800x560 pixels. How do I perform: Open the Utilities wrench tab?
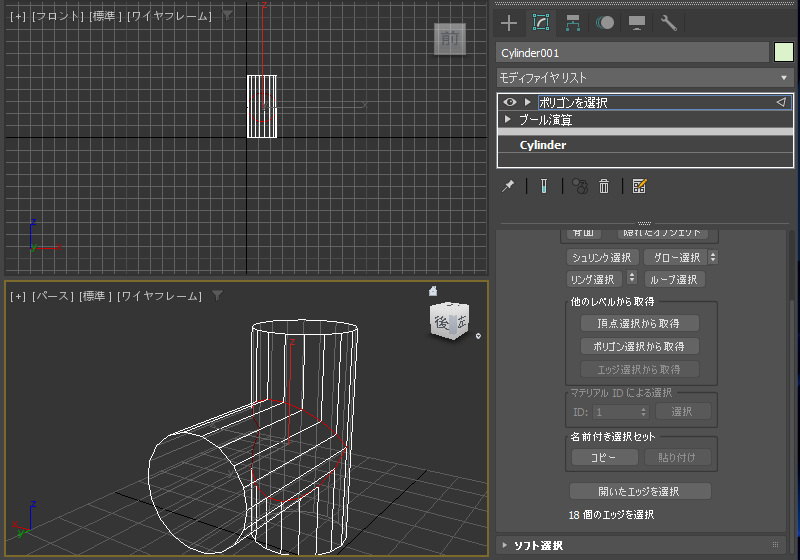668,23
